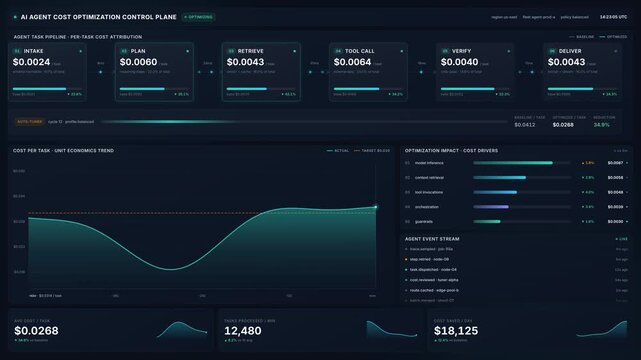Click the status dot on the INTAKE card
The width and height of the screenshot is (641, 360).
(x=81, y=51)
